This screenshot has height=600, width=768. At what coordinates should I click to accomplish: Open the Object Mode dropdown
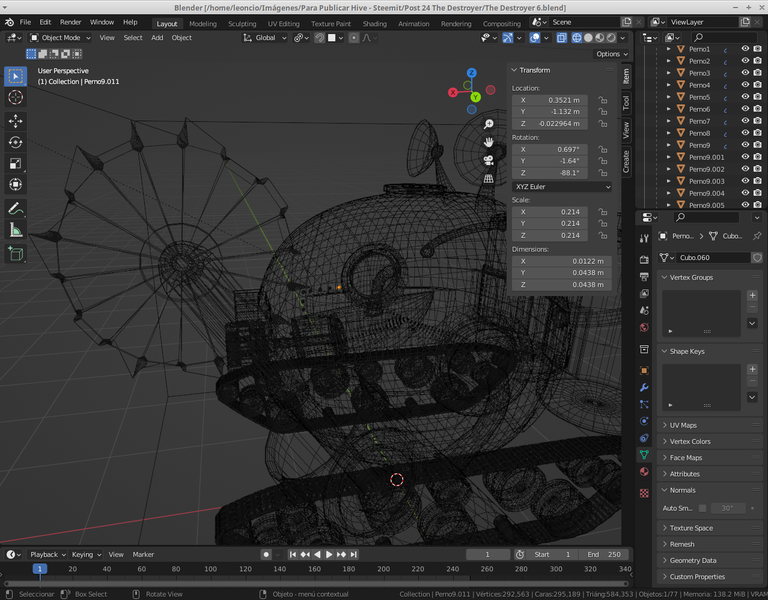coord(60,38)
